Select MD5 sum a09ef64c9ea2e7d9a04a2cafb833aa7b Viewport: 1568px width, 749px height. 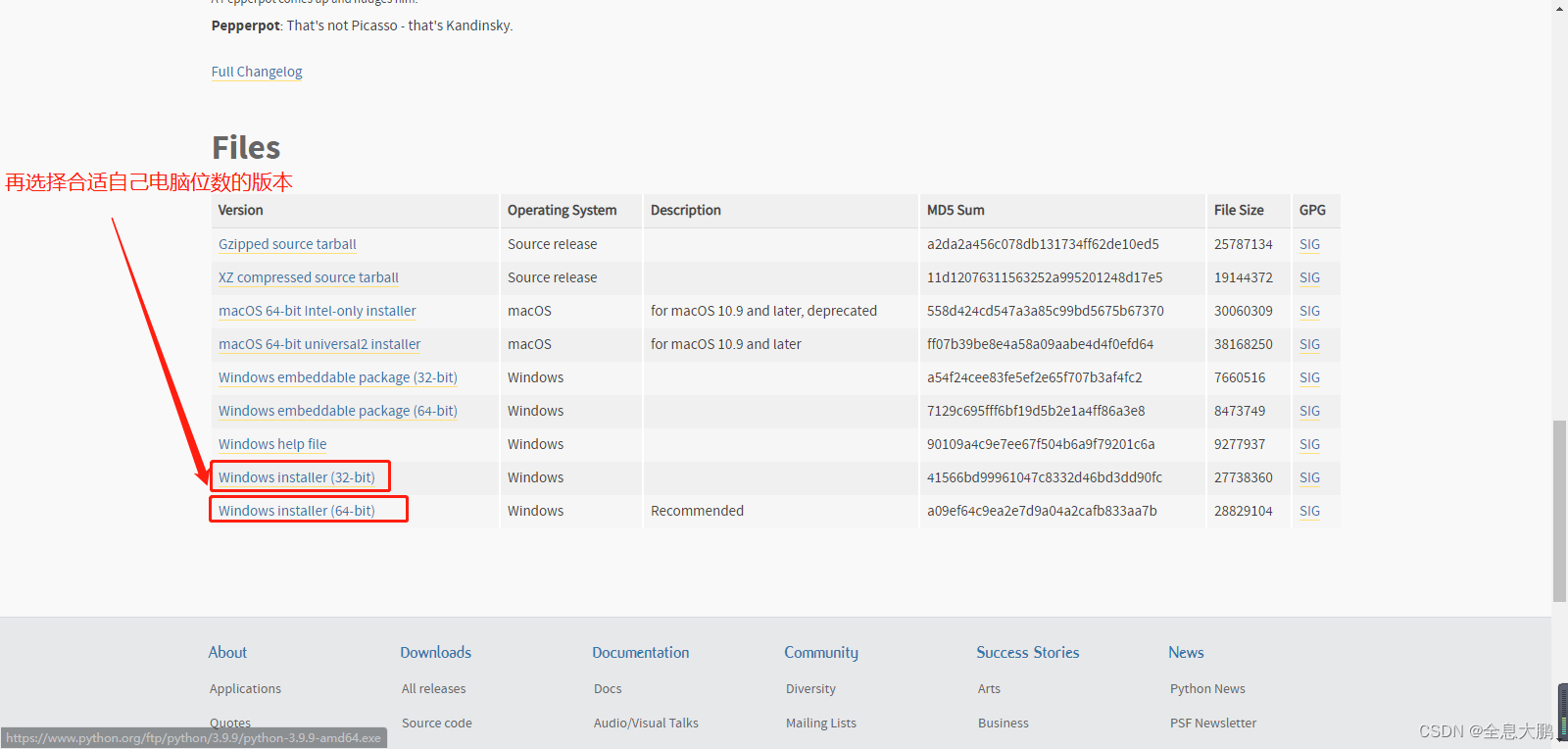point(1042,511)
